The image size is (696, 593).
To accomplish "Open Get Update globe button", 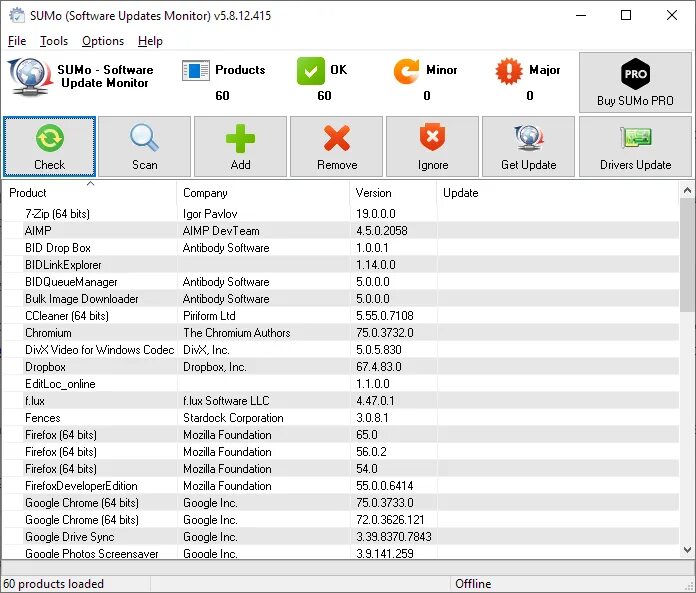I will [528, 146].
